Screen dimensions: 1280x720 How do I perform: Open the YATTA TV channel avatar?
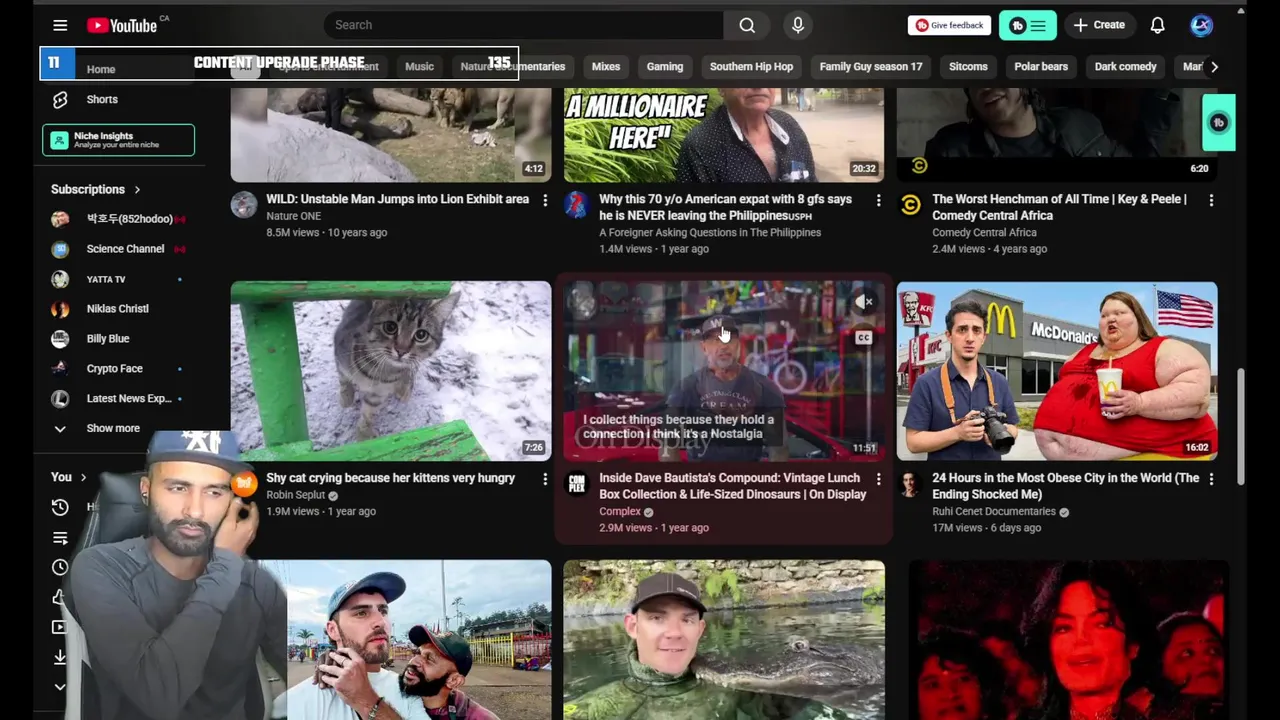[60, 279]
